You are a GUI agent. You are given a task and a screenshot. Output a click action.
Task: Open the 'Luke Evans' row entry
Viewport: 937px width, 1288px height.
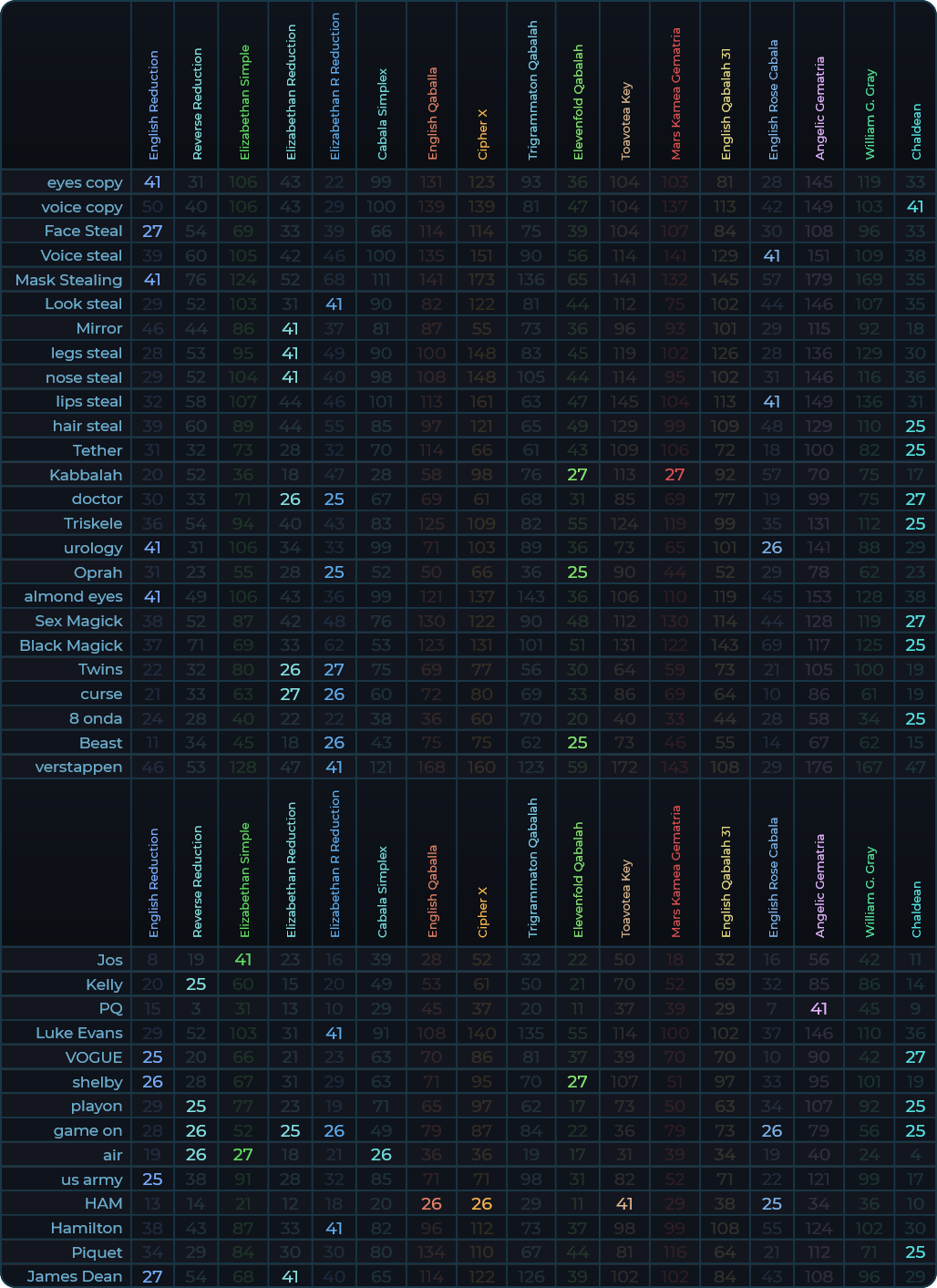pos(79,1033)
